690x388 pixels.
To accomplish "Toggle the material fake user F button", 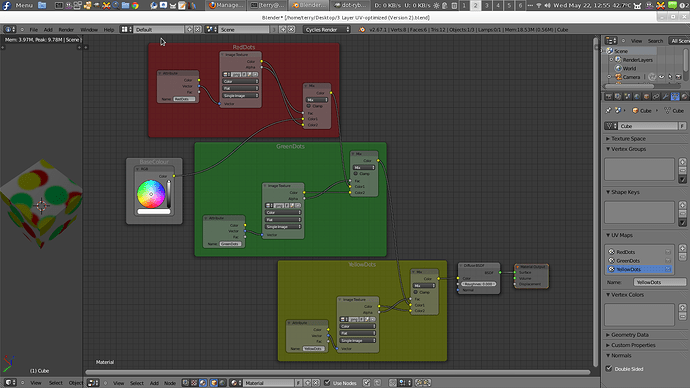I will pos(298,383).
